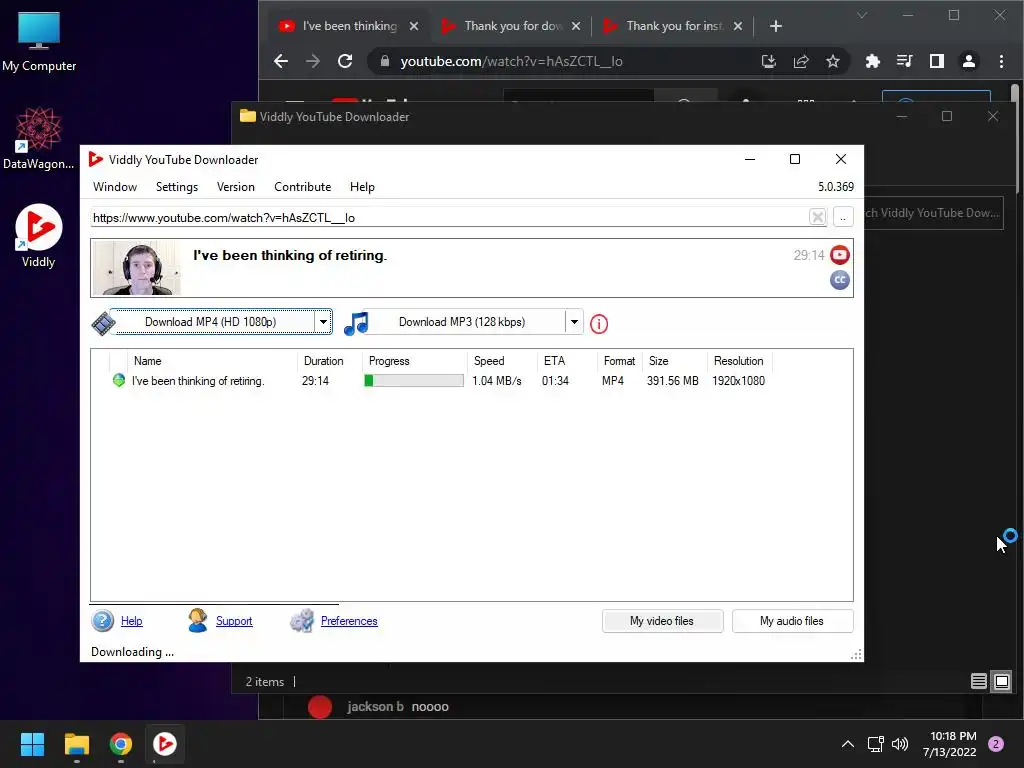This screenshot has width=1024, height=768.
Task: Open the Settings menu
Action: (177, 187)
